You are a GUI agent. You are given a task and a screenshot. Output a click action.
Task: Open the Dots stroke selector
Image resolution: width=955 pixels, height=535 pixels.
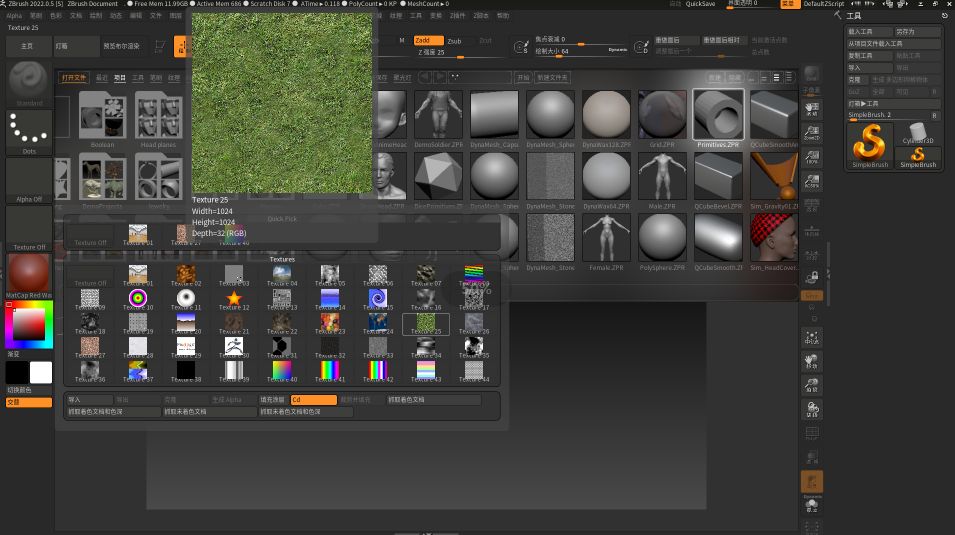tap(29, 132)
